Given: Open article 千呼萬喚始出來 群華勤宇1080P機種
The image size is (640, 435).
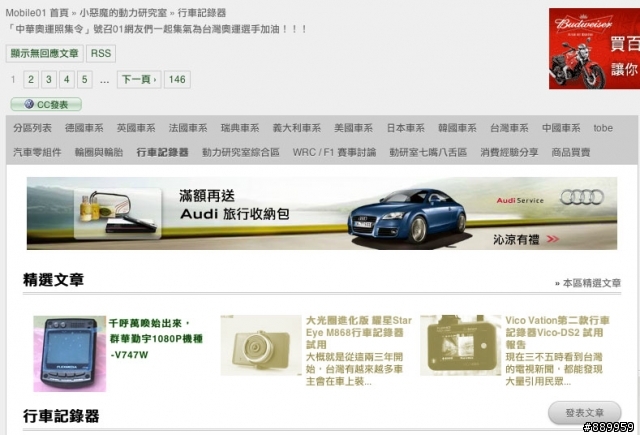Looking at the screenshot, I should tap(156, 339).
